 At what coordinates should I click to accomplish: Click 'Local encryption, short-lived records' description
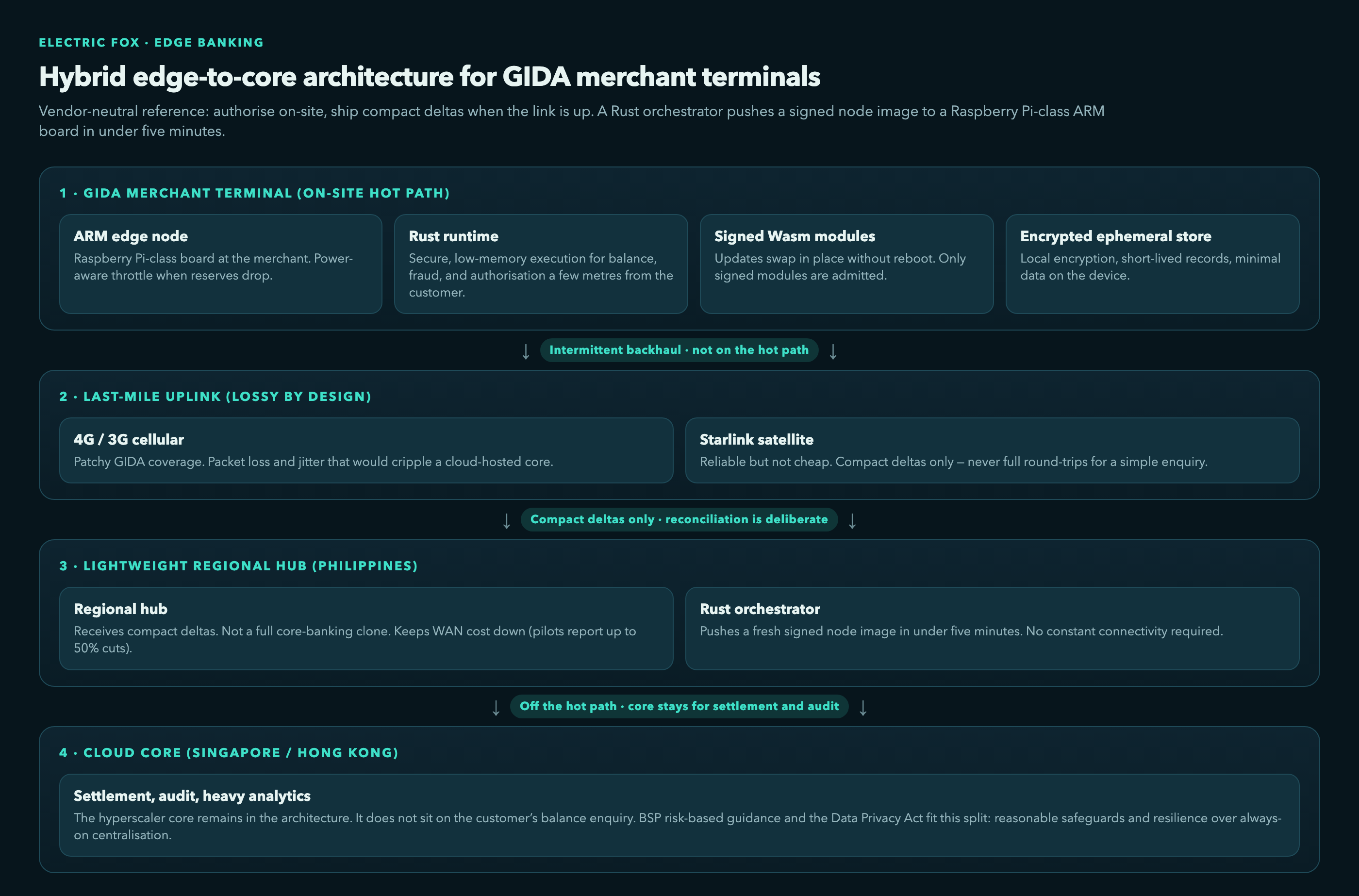(x=1150, y=267)
